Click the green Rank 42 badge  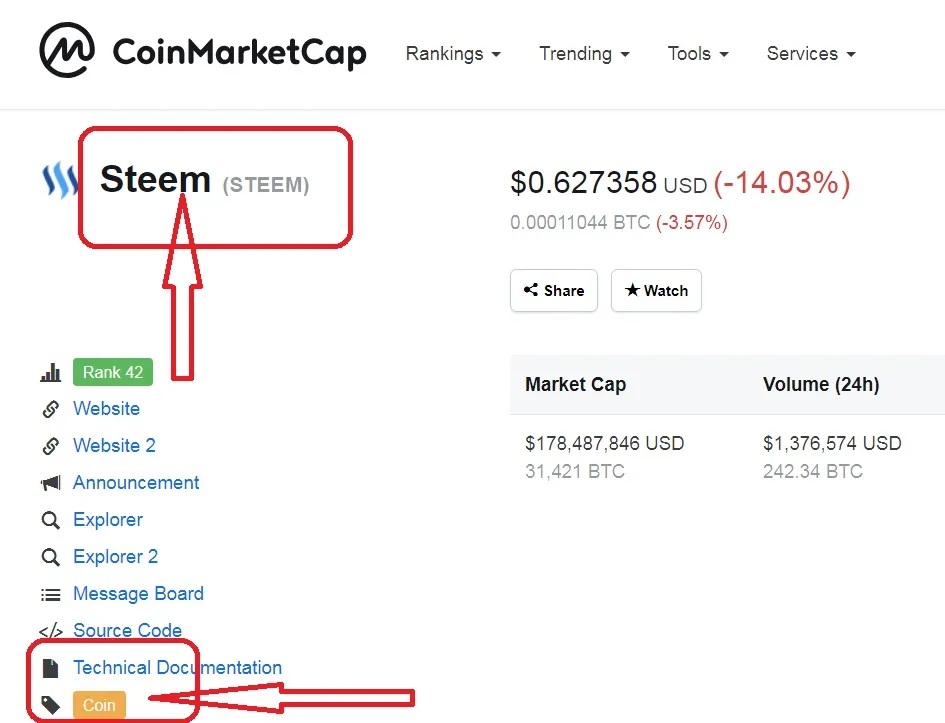pos(113,372)
